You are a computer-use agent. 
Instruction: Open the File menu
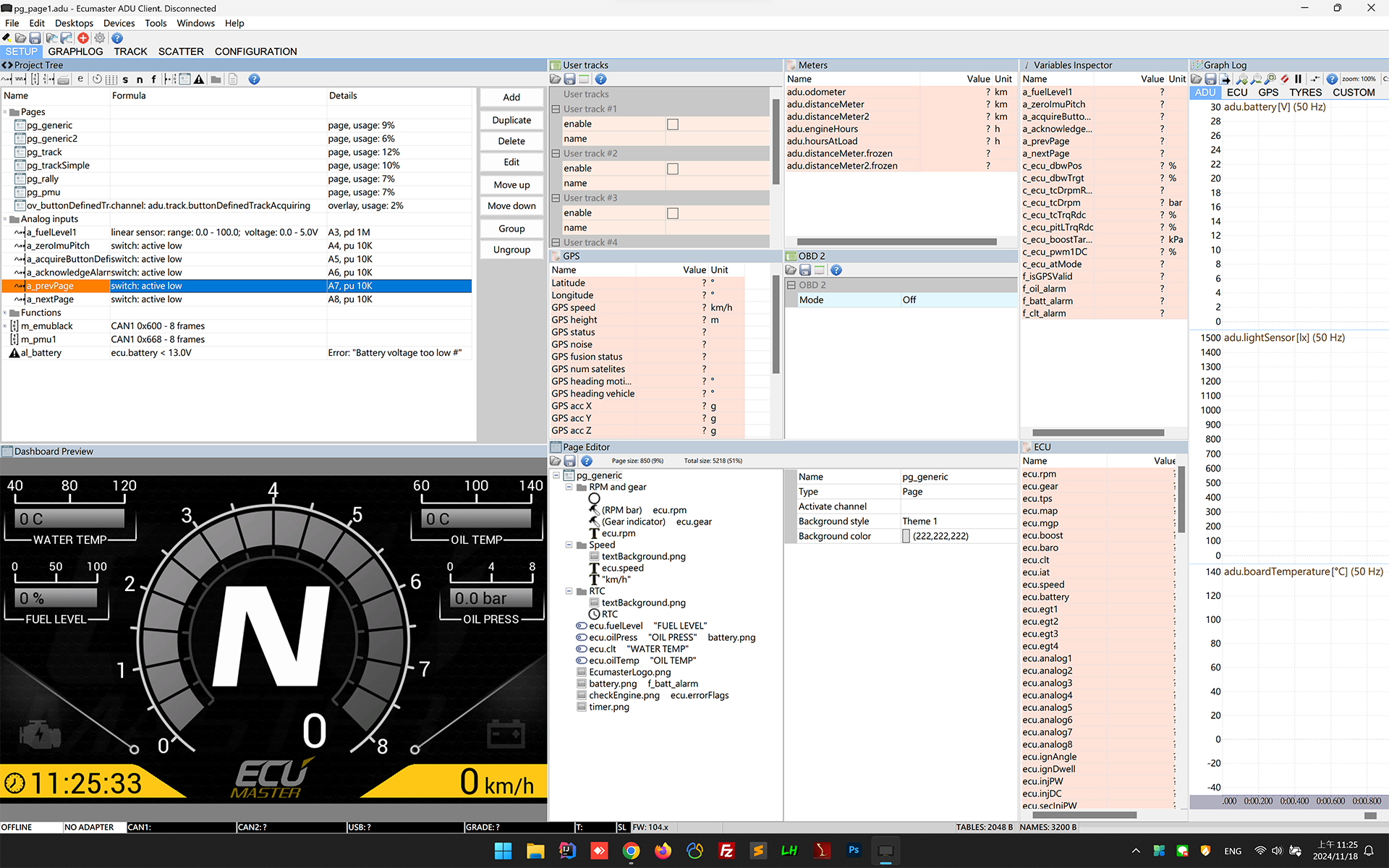point(12,23)
